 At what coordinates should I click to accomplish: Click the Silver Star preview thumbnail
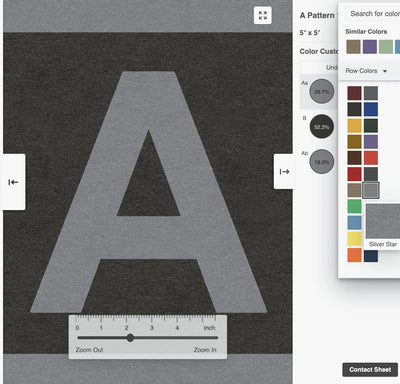pos(383,221)
